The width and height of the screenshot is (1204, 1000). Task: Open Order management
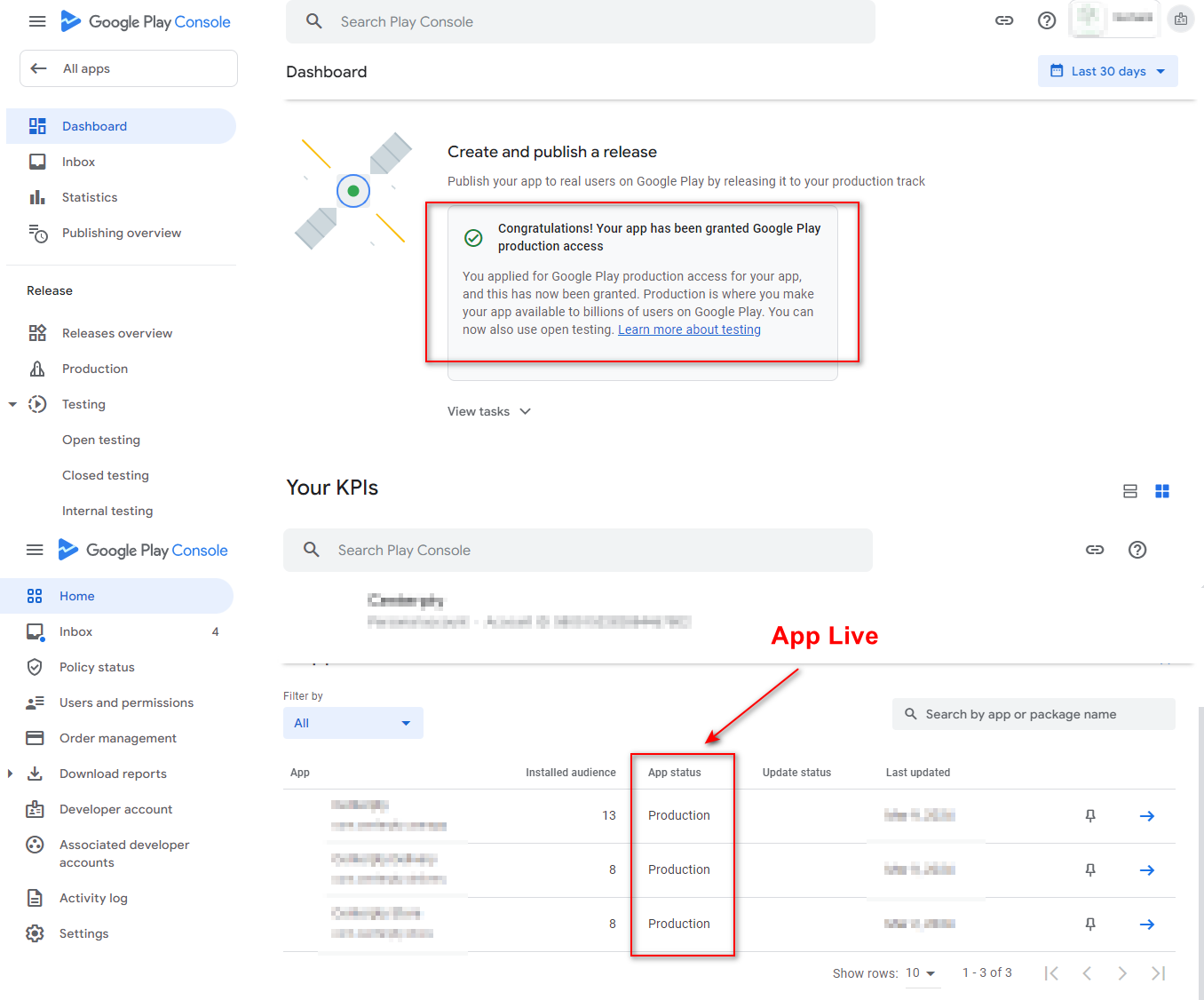click(117, 738)
